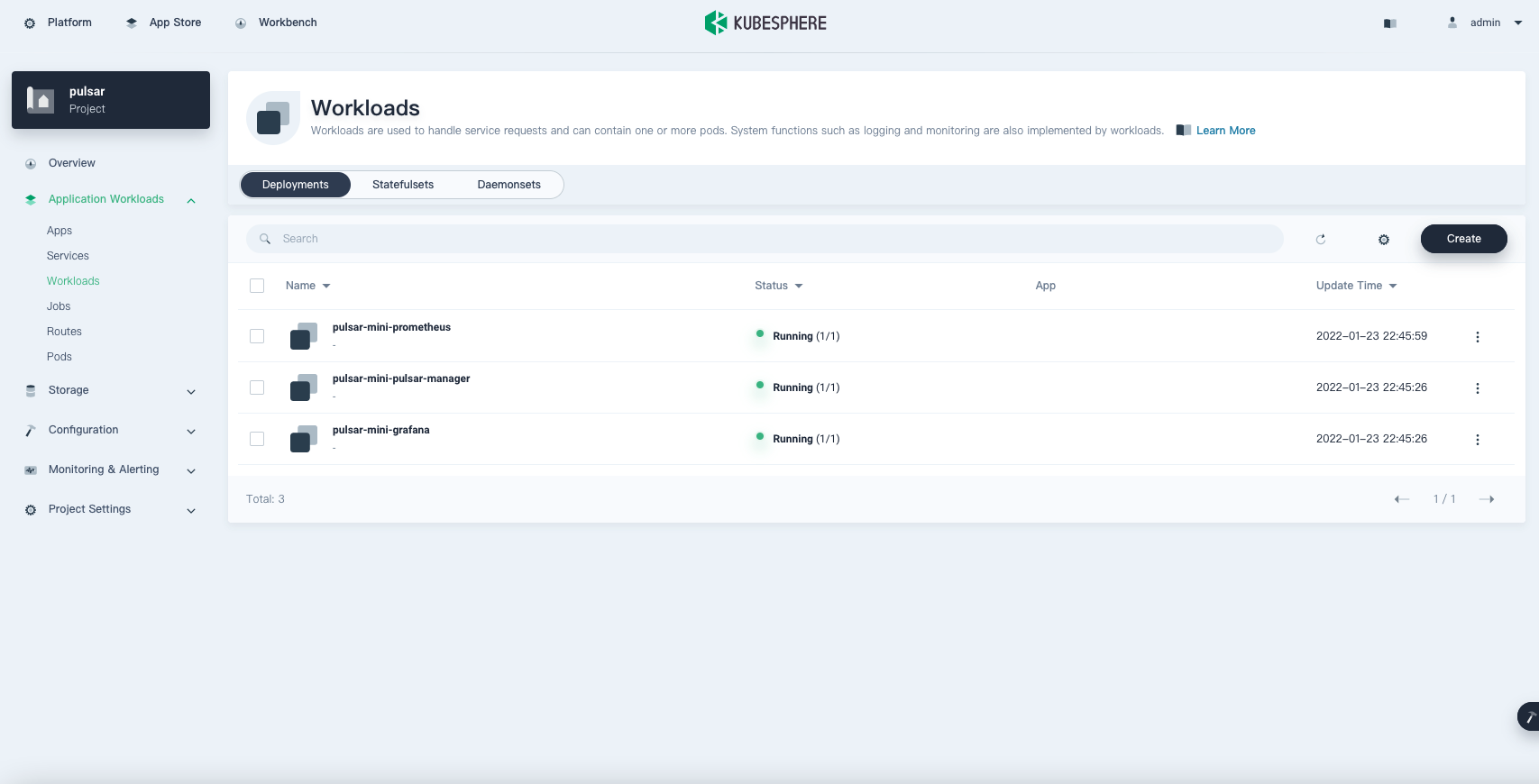Check the pulsar-mini-grafana row checkbox
This screenshot has width=1539, height=784.
point(257,439)
